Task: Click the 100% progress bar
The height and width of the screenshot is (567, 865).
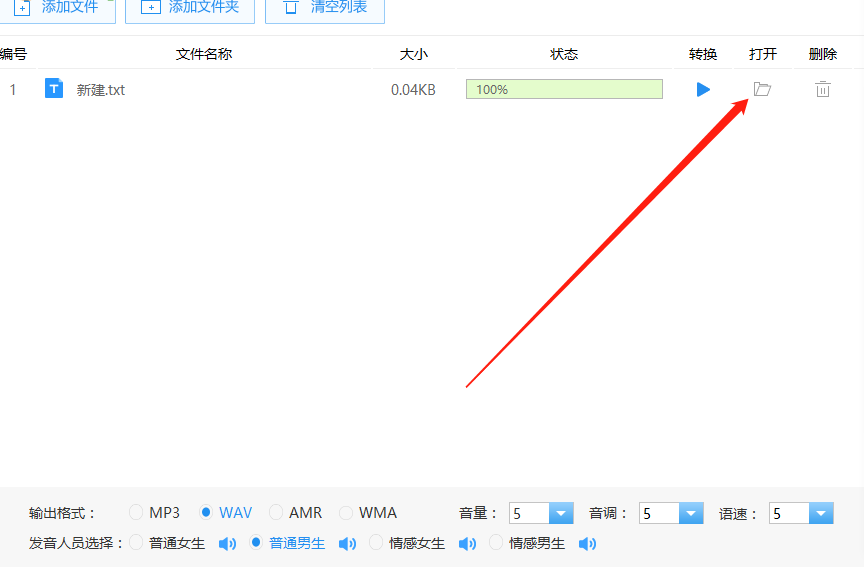Action: point(564,89)
